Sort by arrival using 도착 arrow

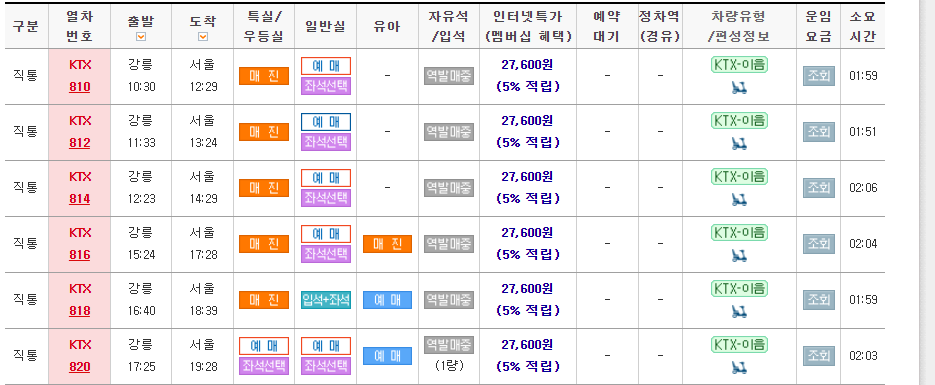(203, 37)
